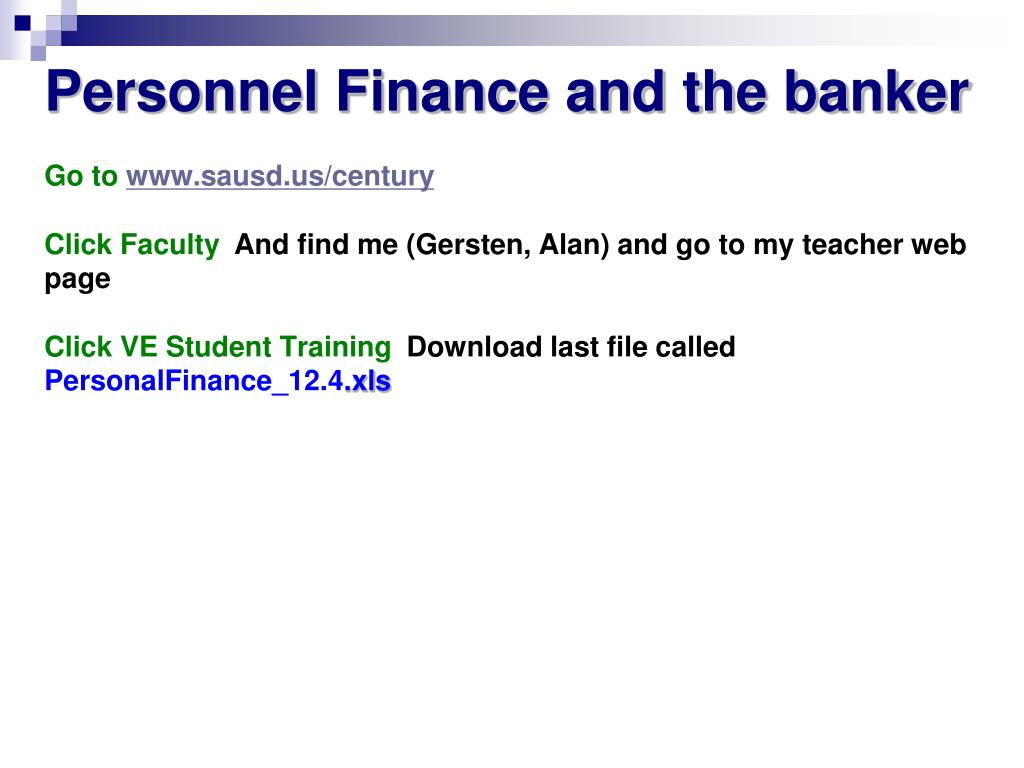The height and width of the screenshot is (768, 1024).
Task: Click the dark navy square slide decoration
Action: coord(20,22)
